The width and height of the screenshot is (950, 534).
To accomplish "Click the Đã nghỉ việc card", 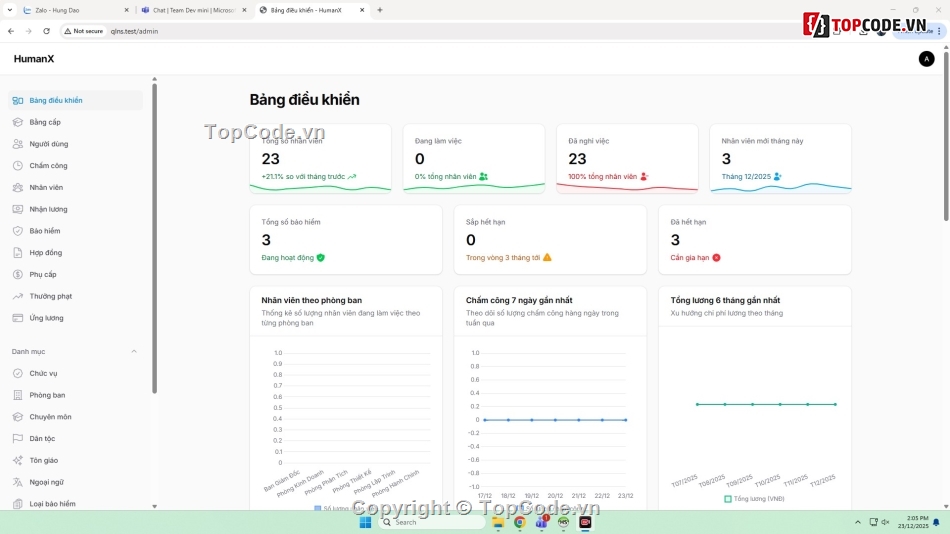I will (x=627, y=159).
